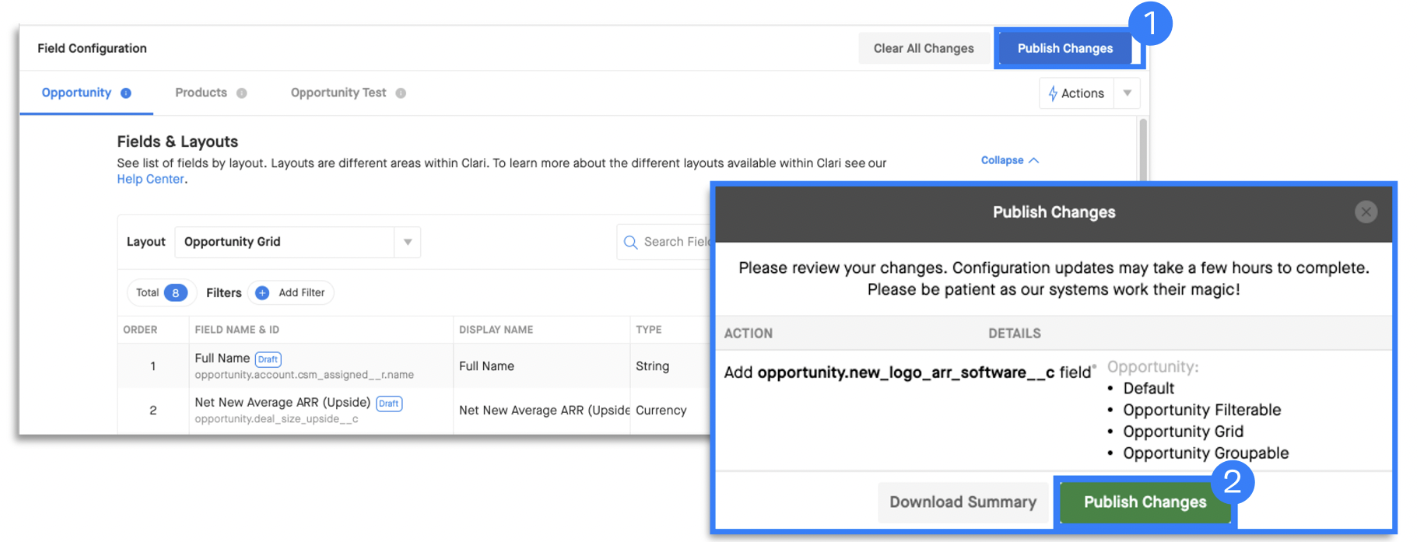The height and width of the screenshot is (542, 1418).
Task: Open the Help Center link
Action: click(151, 179)
